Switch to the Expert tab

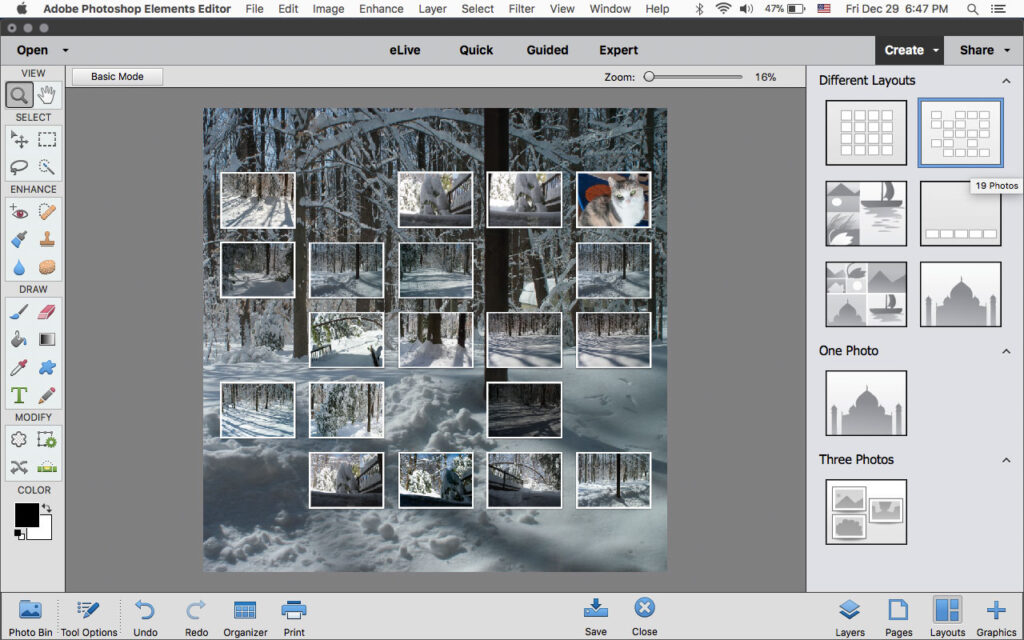click(x=618, y=49)
